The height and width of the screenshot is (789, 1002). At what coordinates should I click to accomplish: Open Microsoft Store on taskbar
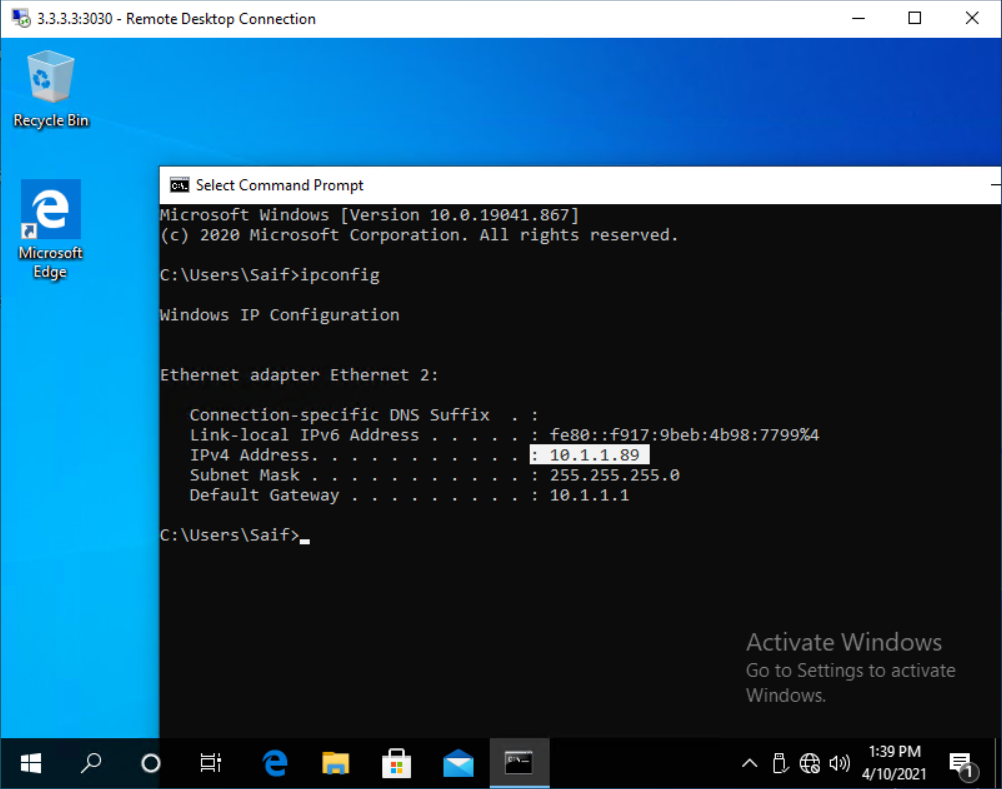point(396,763)
